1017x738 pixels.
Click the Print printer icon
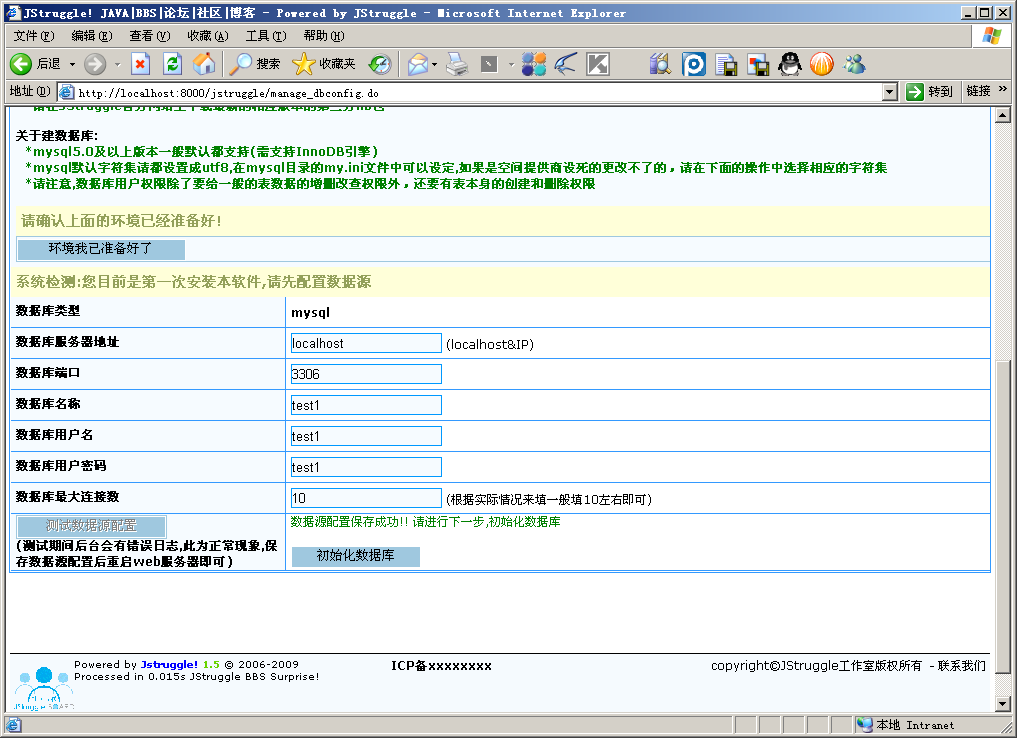click(457, 64)
